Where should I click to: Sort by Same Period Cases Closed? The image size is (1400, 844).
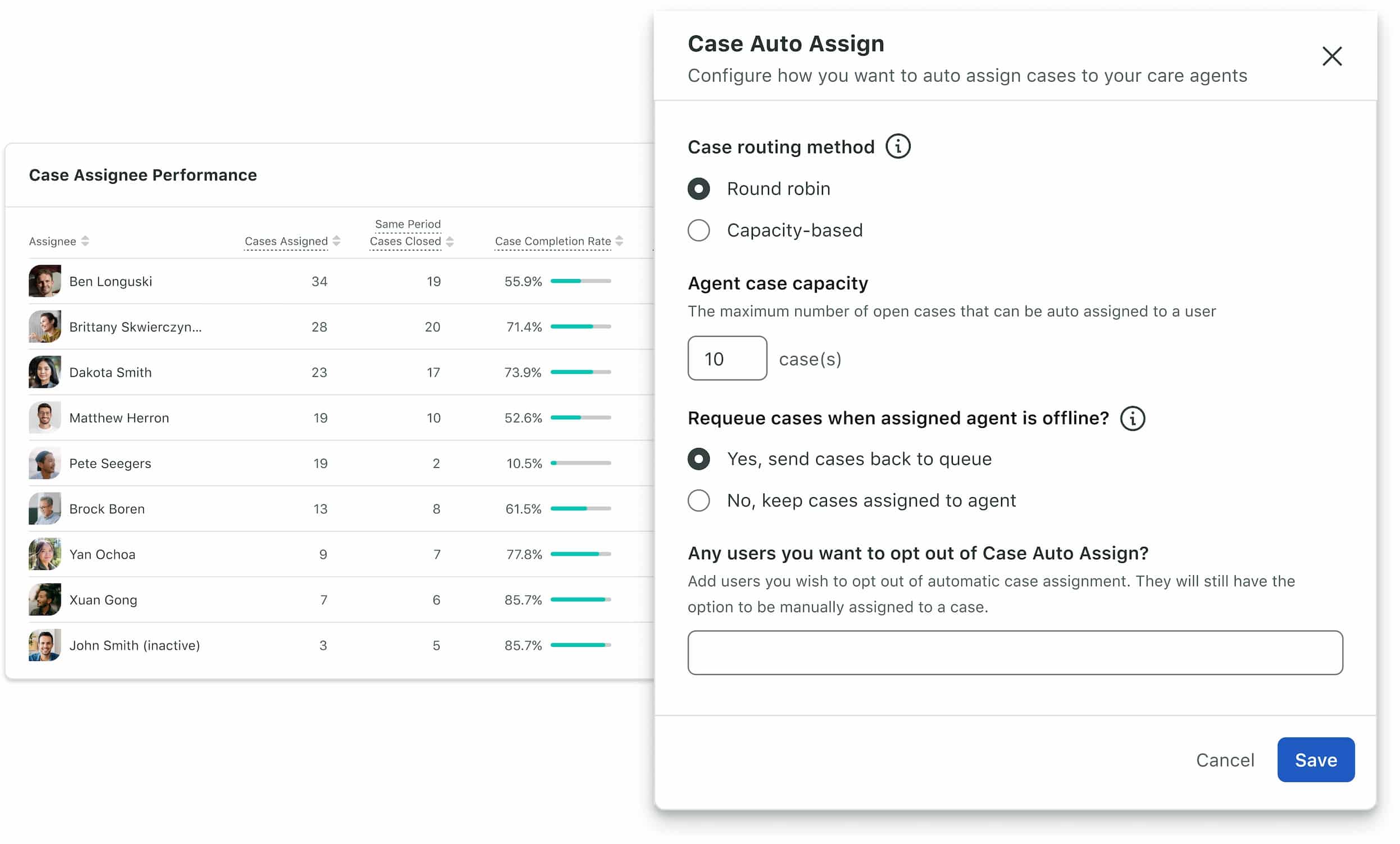(451, 241)
